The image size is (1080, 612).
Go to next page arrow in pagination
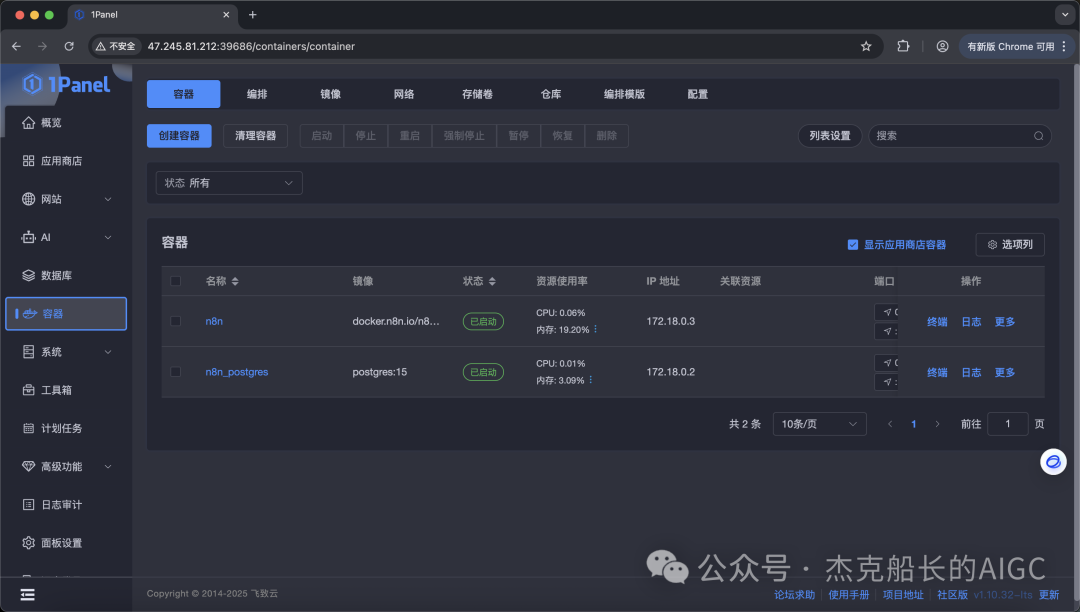pos(937,424)
